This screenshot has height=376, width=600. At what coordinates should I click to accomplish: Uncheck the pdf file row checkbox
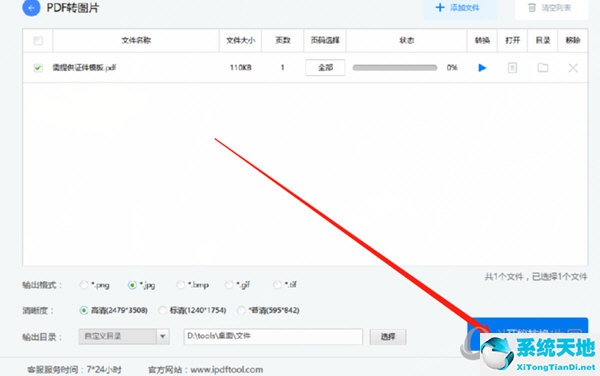[38, 68]
